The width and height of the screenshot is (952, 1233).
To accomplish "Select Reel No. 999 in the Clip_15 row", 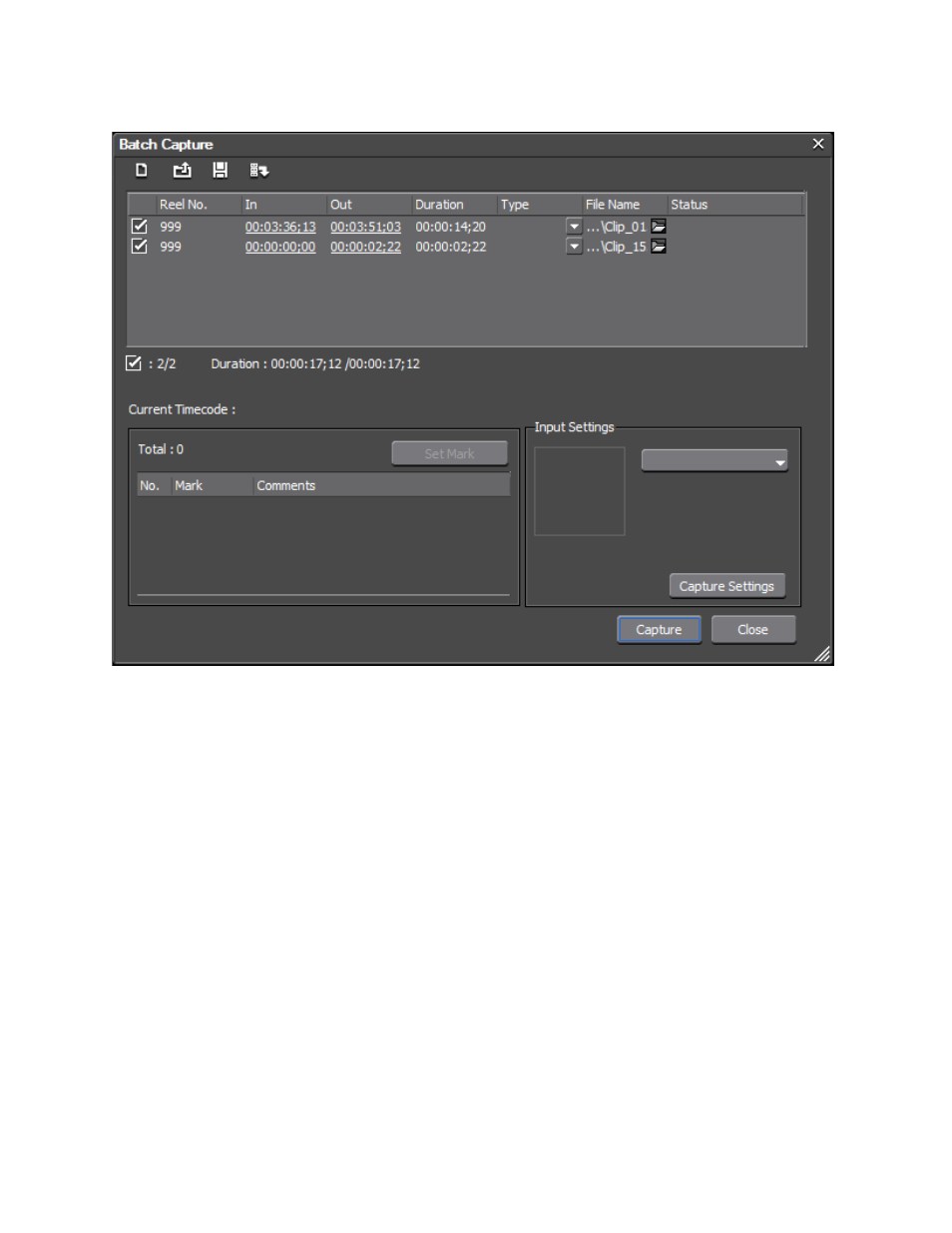I will 171,247.
